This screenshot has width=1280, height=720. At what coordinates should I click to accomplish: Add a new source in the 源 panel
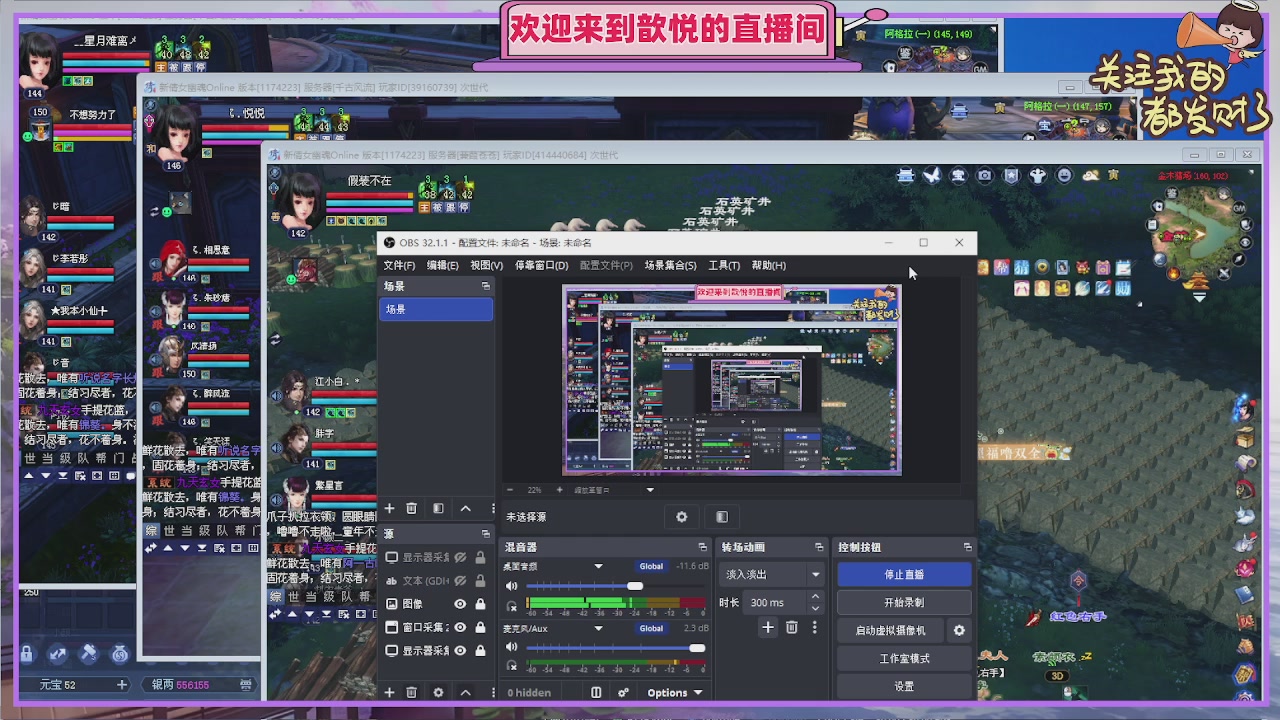[390, 692]
